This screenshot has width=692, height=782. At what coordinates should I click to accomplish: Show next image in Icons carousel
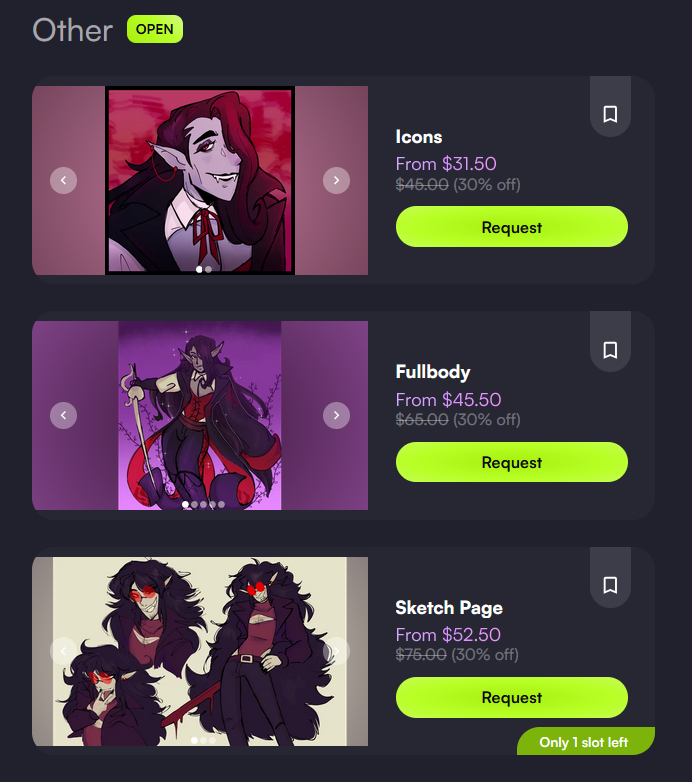pyautogui.click(x=337, y=180)
